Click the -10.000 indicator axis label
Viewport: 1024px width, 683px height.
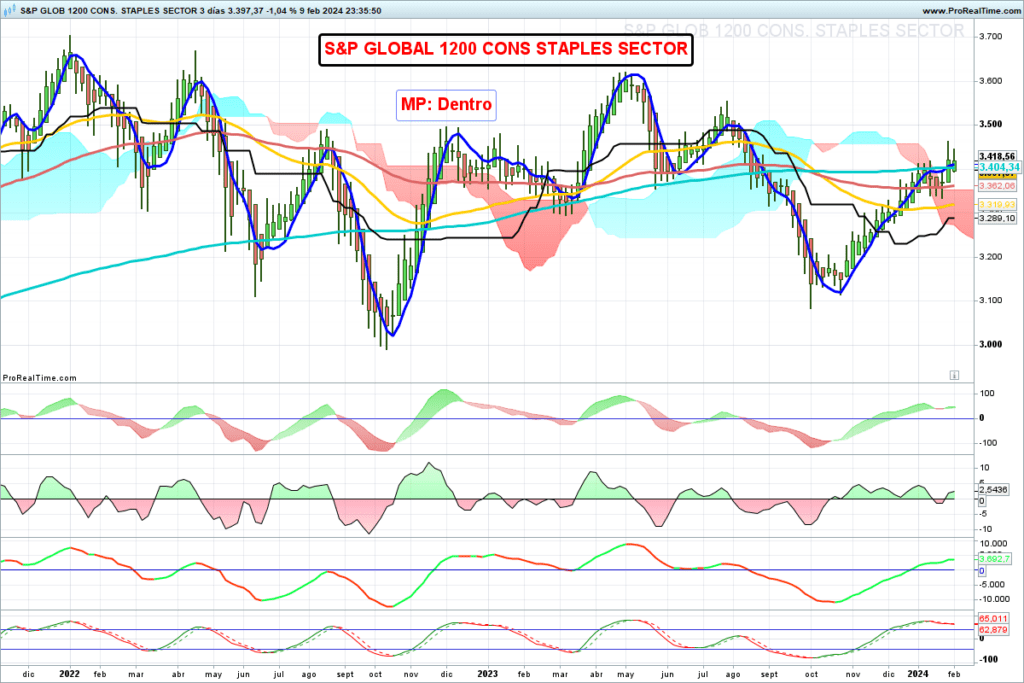click(x=994, y=599)
